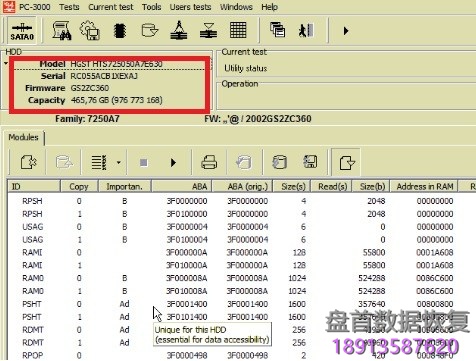The height and width of the screenshot is (361, 476).
Task: Click the gear and computer settings icon
Action: coord(90,31)
